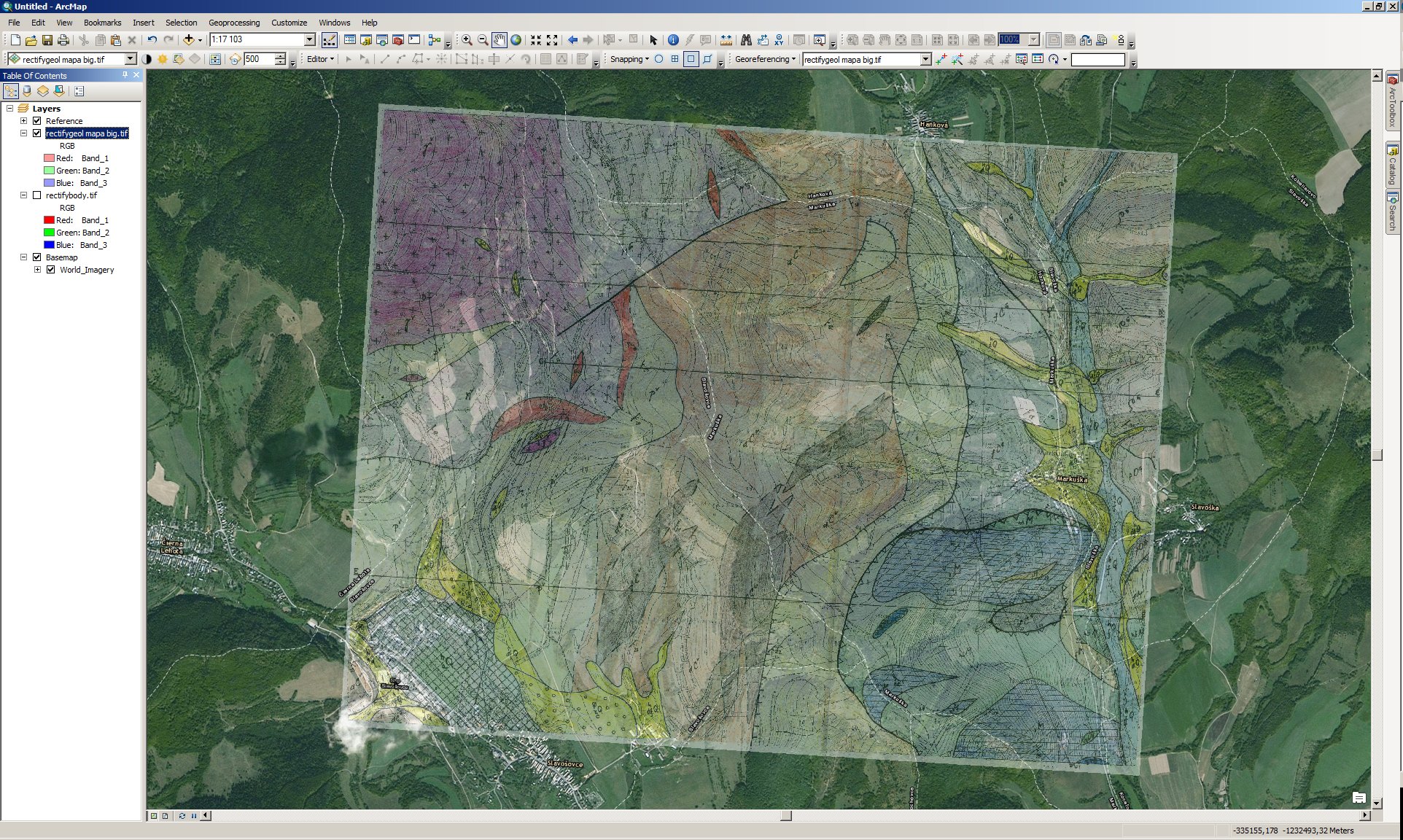Click the Go To XY tool
The image size is (1403, 840).
coord(779,40)
